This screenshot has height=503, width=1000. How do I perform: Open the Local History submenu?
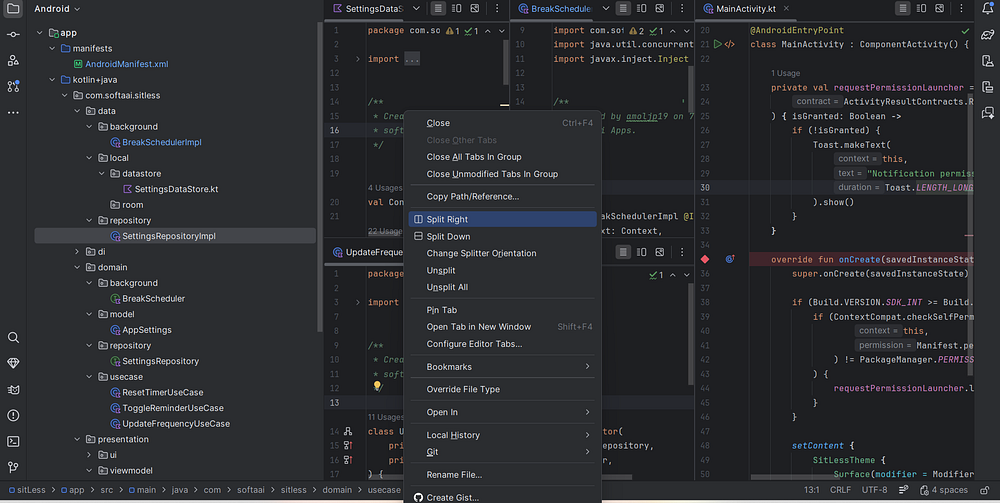[x=503, y=435]
